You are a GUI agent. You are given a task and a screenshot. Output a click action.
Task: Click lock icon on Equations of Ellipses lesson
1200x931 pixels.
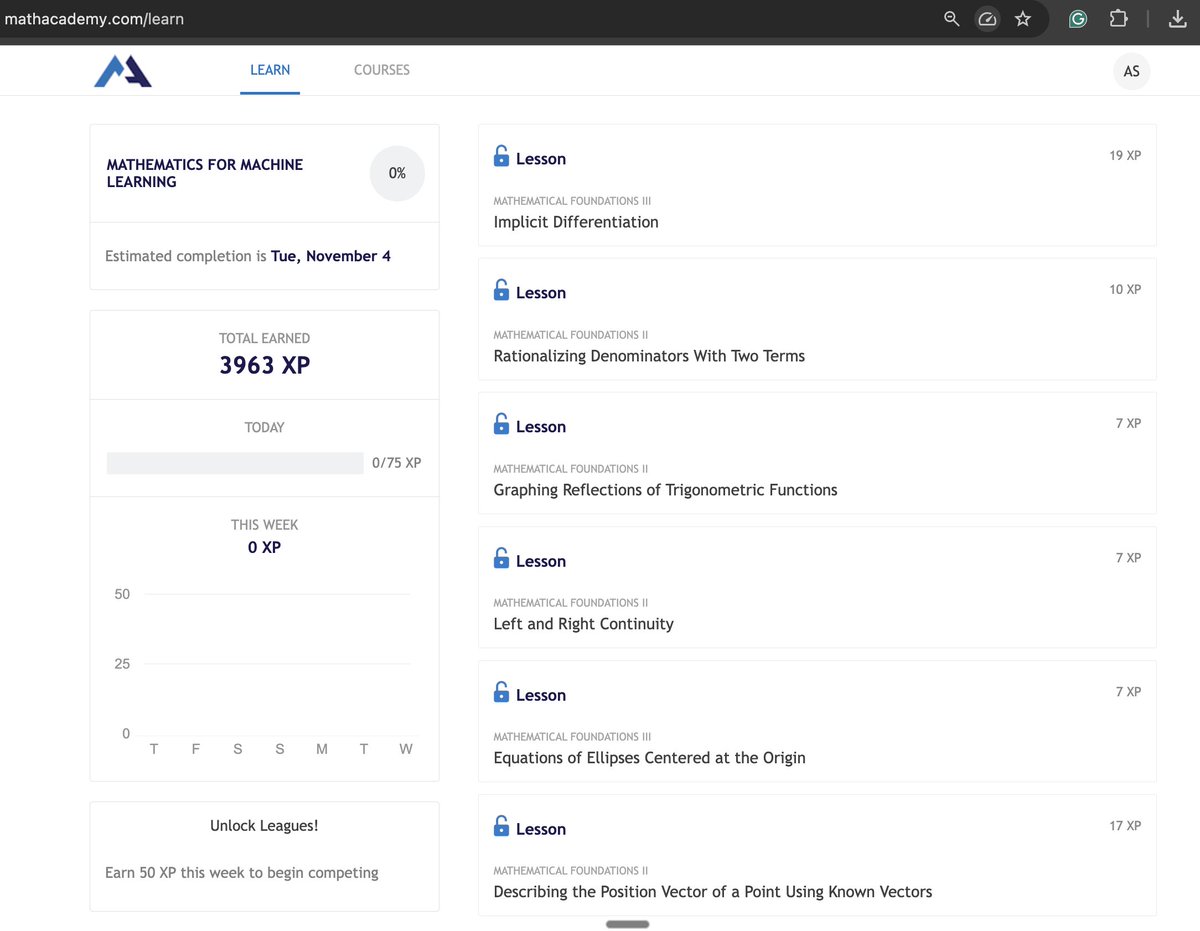pyautogui.click(x=502, y=692)
